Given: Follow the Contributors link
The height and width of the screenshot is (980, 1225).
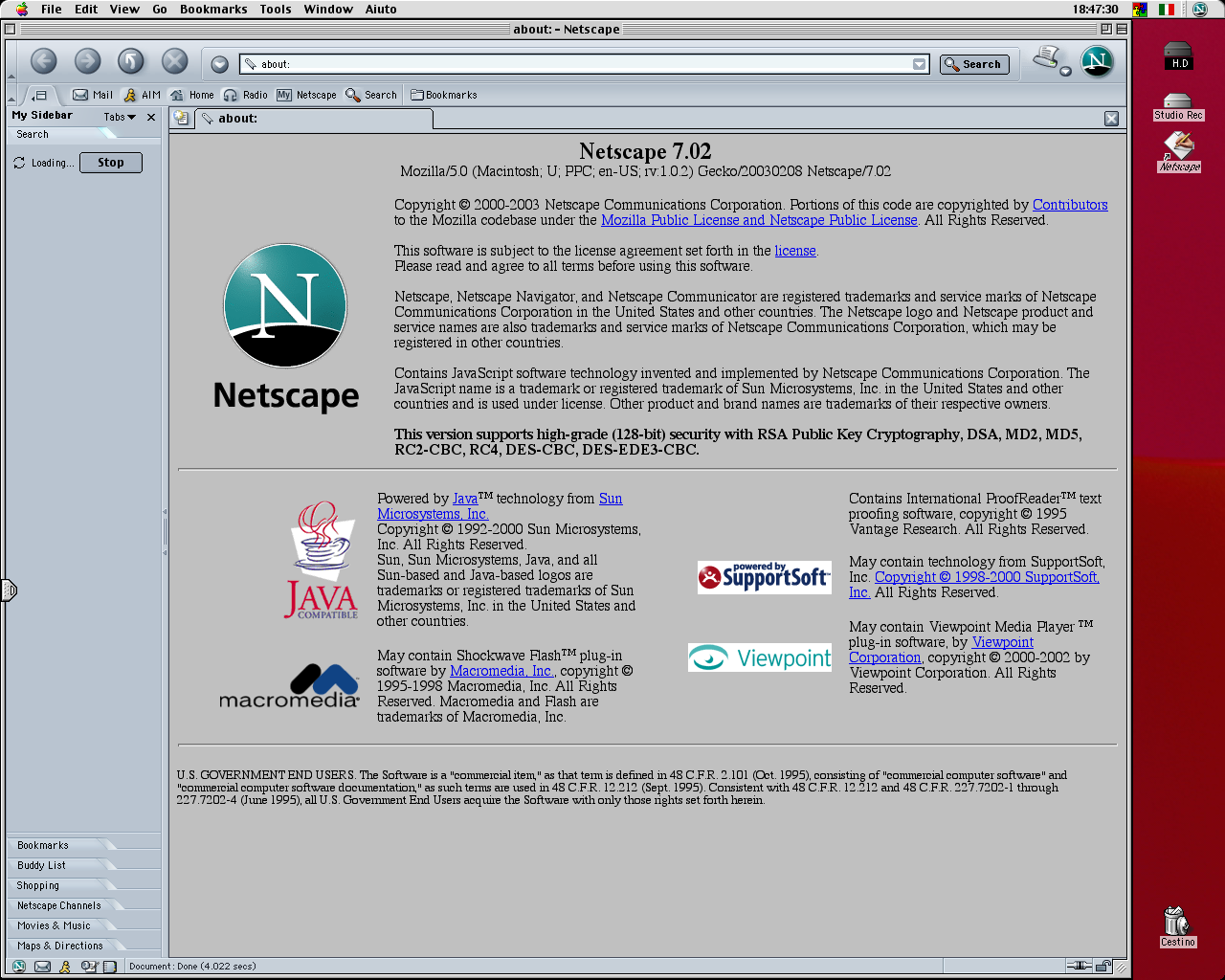Looking at the screenshot, I should click(x=1070, y=205).
